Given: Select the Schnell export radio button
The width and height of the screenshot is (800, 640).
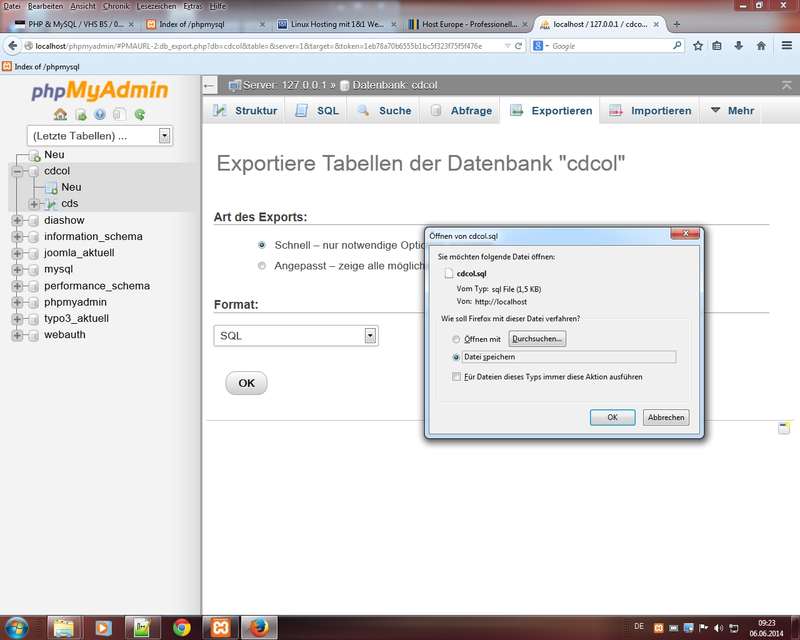Looking at the screenshot, I should click(262, 245).
